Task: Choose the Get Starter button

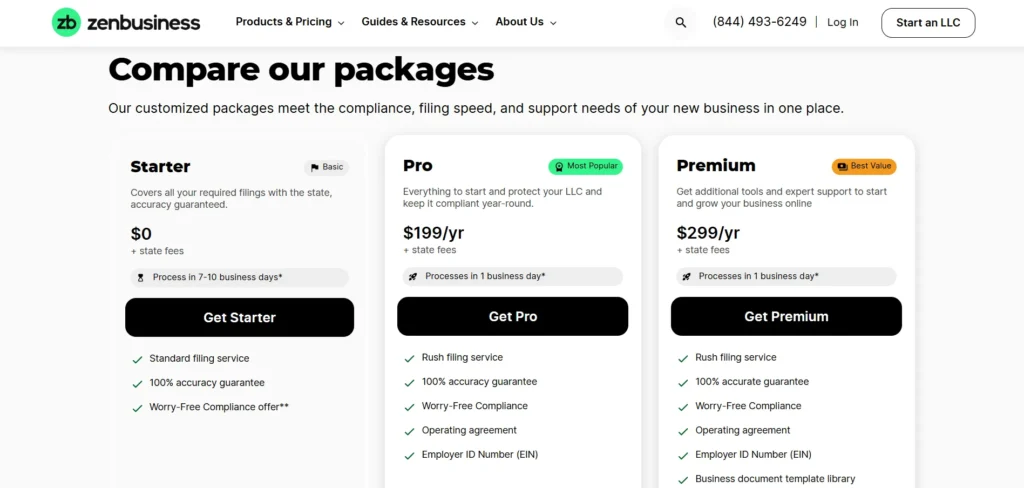Action: (239, 317)
